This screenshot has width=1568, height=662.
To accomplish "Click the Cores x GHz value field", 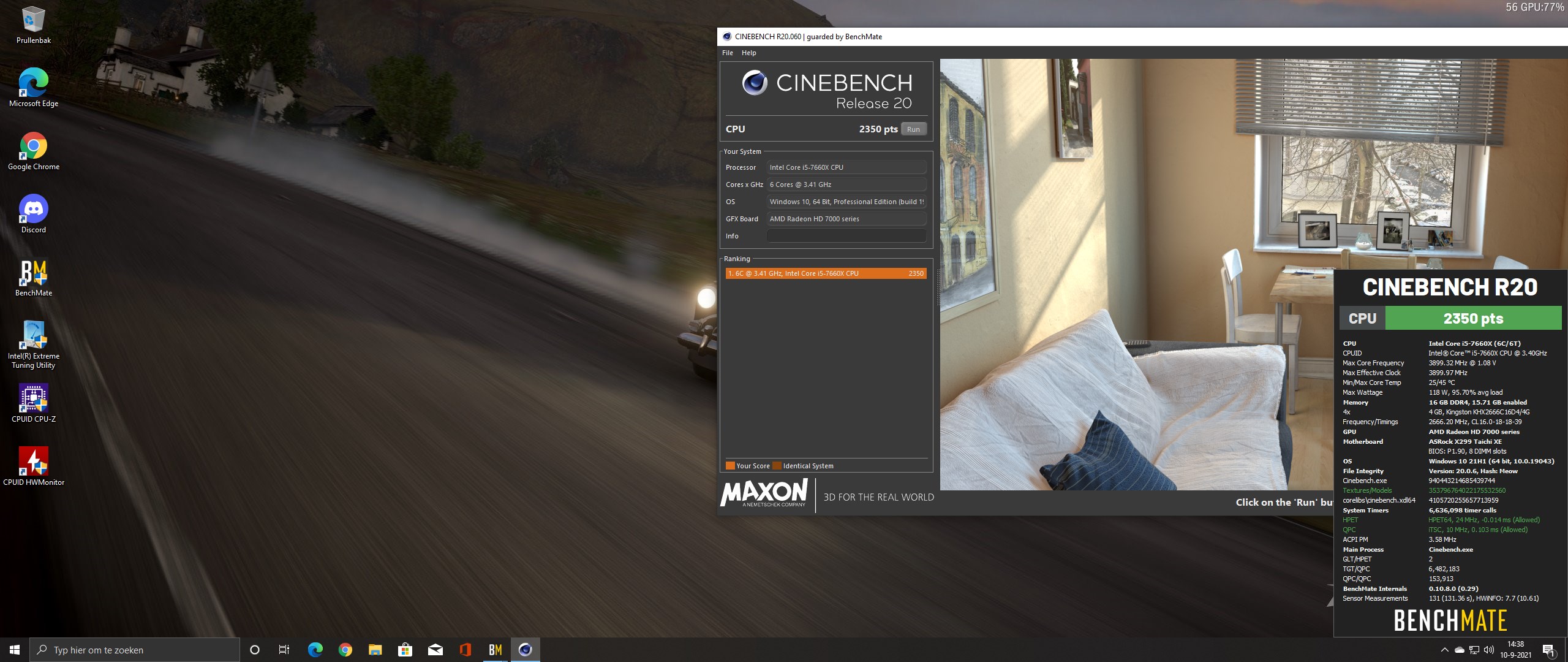I will pyautogui.click(x=846, y=185).
